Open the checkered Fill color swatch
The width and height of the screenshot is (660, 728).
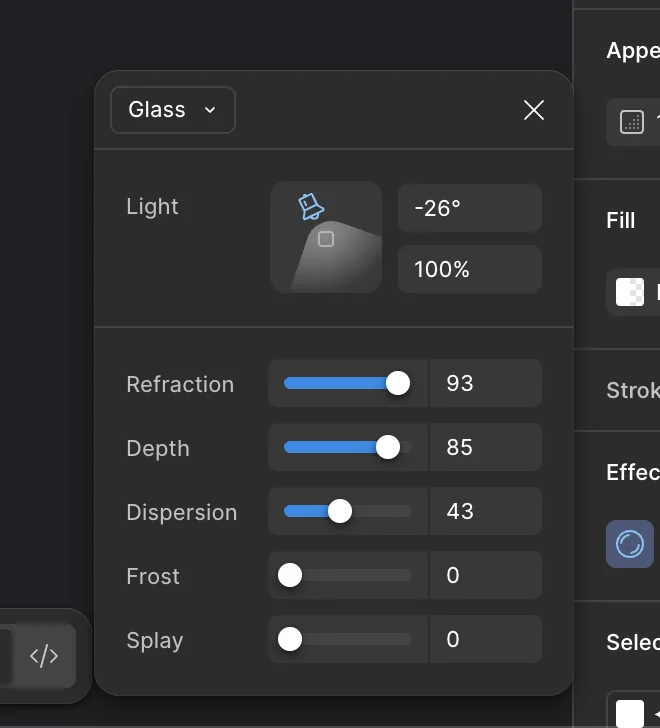coord(630,291)
